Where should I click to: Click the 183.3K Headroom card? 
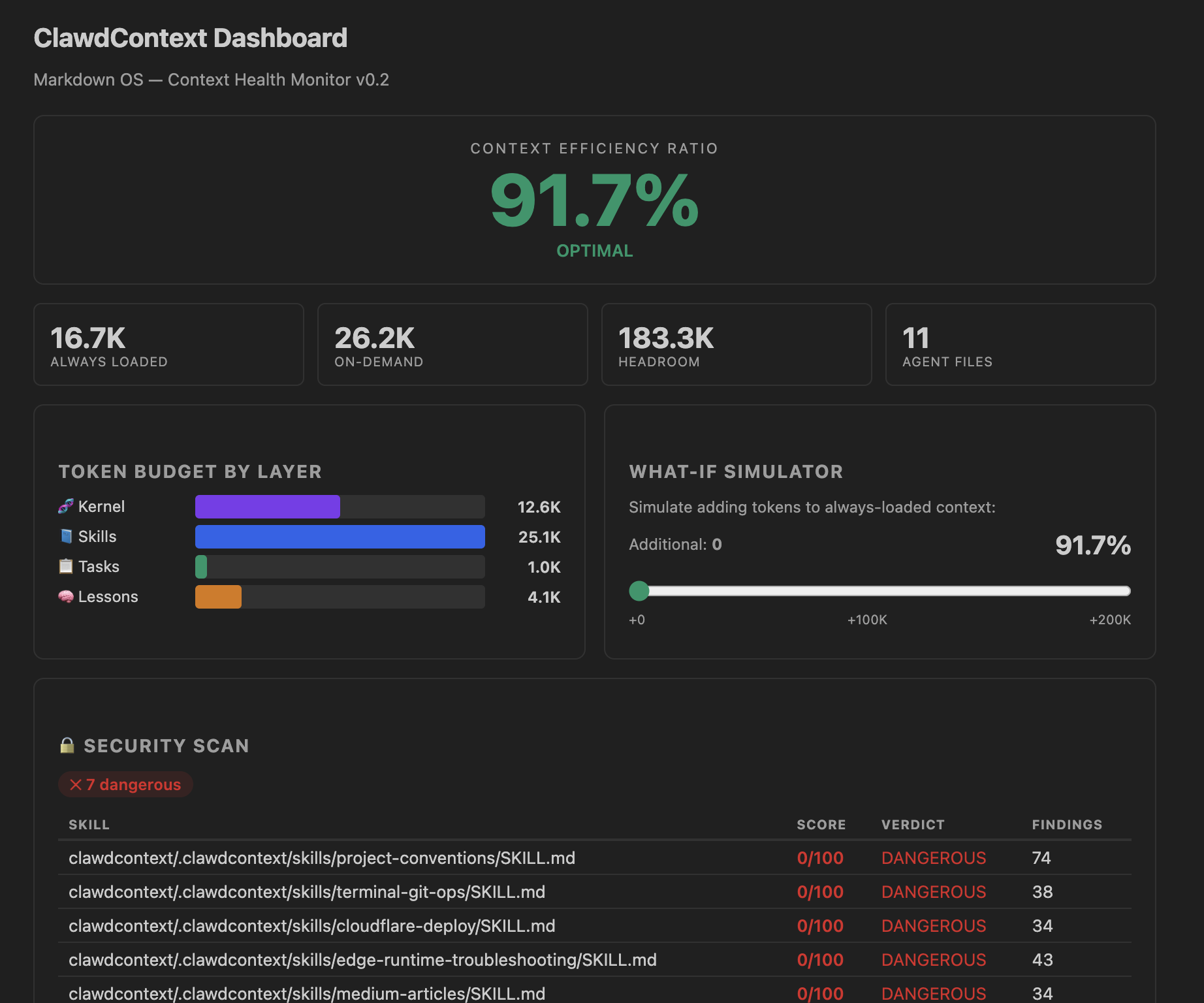[x=737, y=345]
